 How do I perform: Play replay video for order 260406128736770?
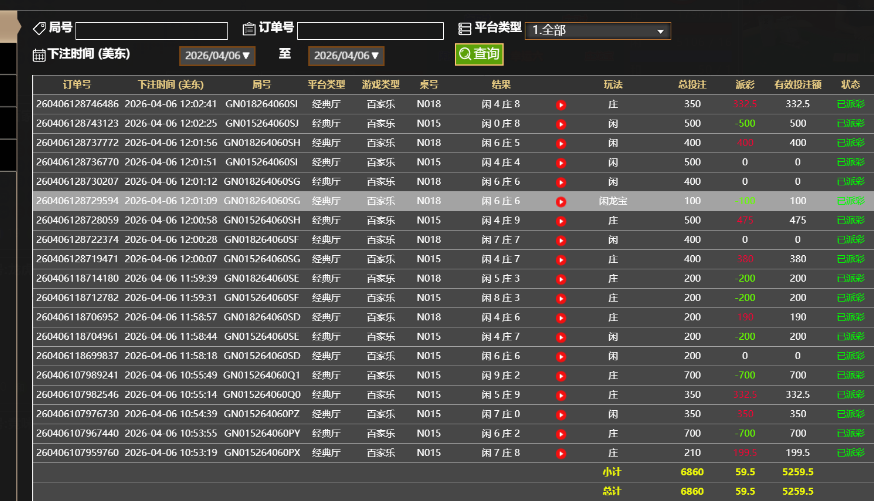point(561,163)
